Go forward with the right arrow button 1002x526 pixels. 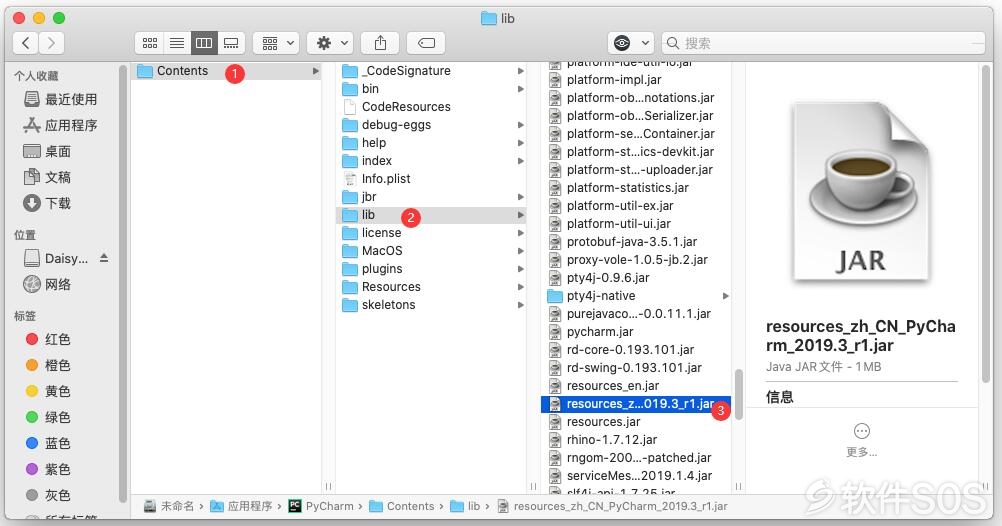tap(51, 43)
